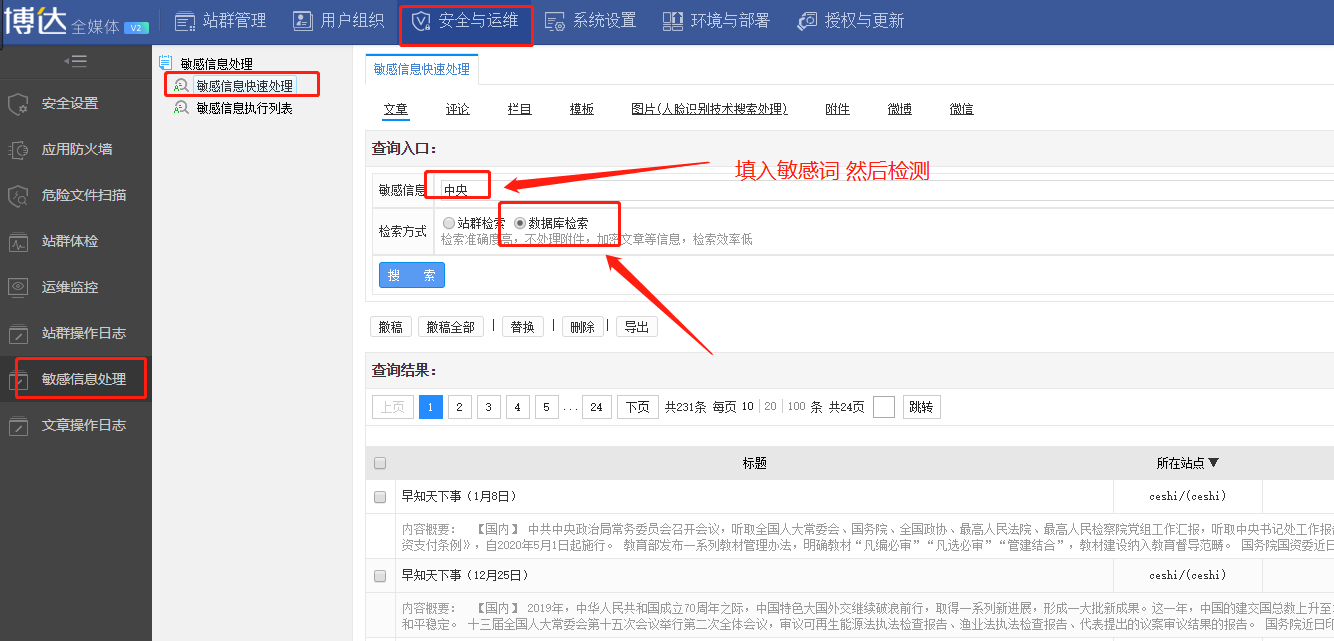Sort by the 所在站点 column arrow

(1214, 463)
